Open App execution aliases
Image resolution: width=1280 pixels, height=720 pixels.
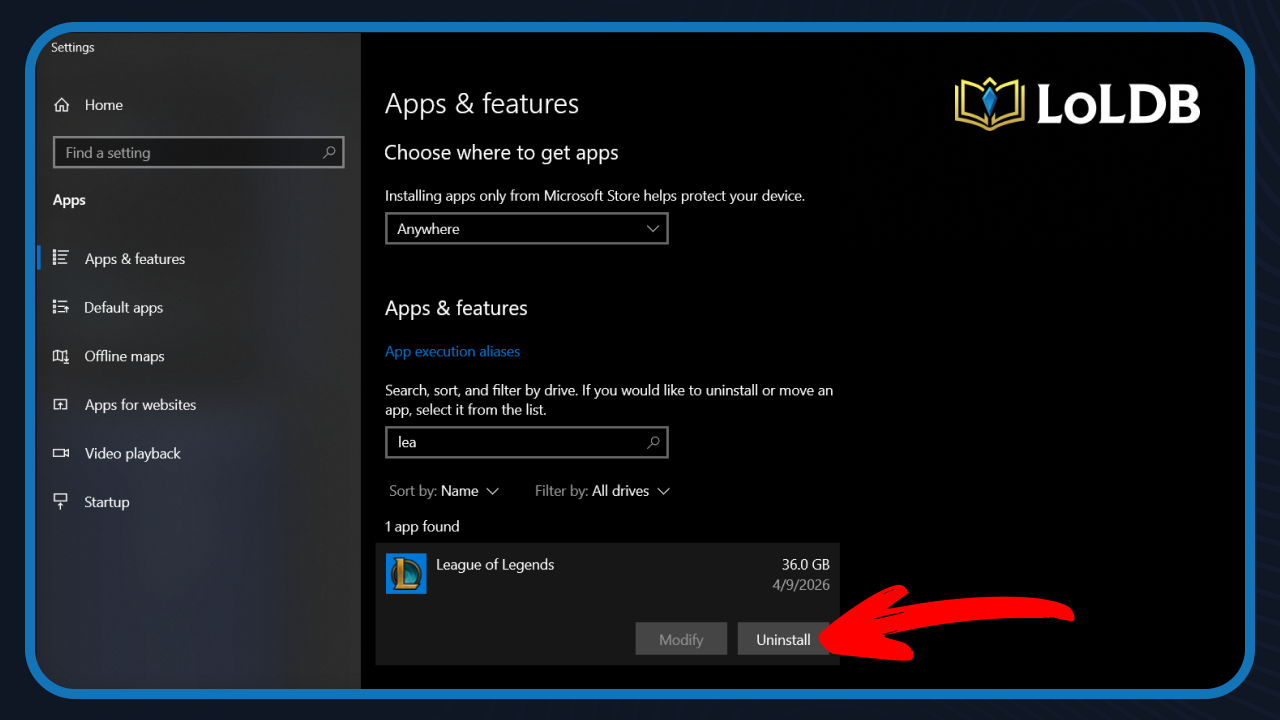(452, 351)
